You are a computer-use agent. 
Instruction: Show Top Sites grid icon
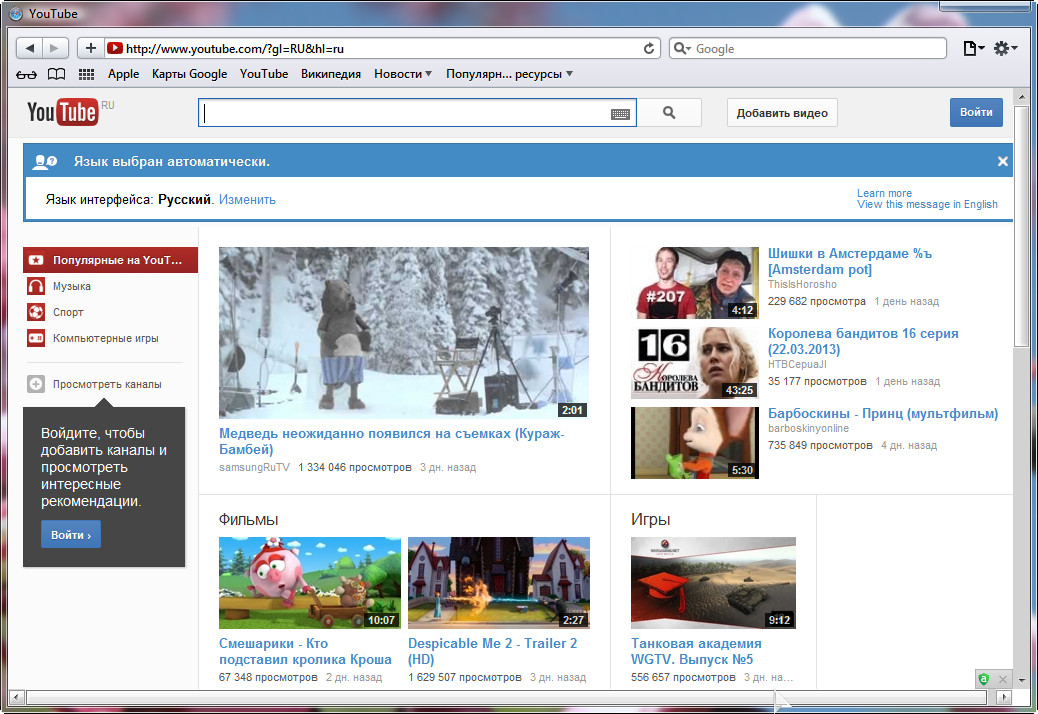86,74
